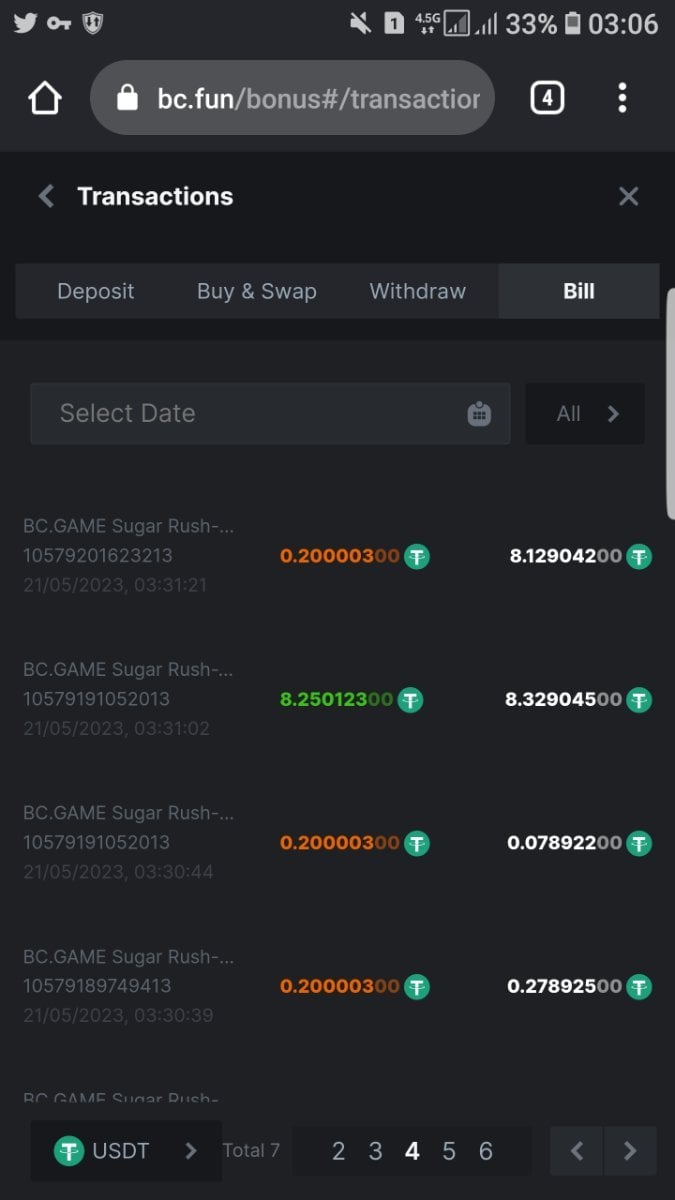The width and height of the screenshot is (675, 1200).
Task: Expand the All filter dropdown
Action: (585, 413)
